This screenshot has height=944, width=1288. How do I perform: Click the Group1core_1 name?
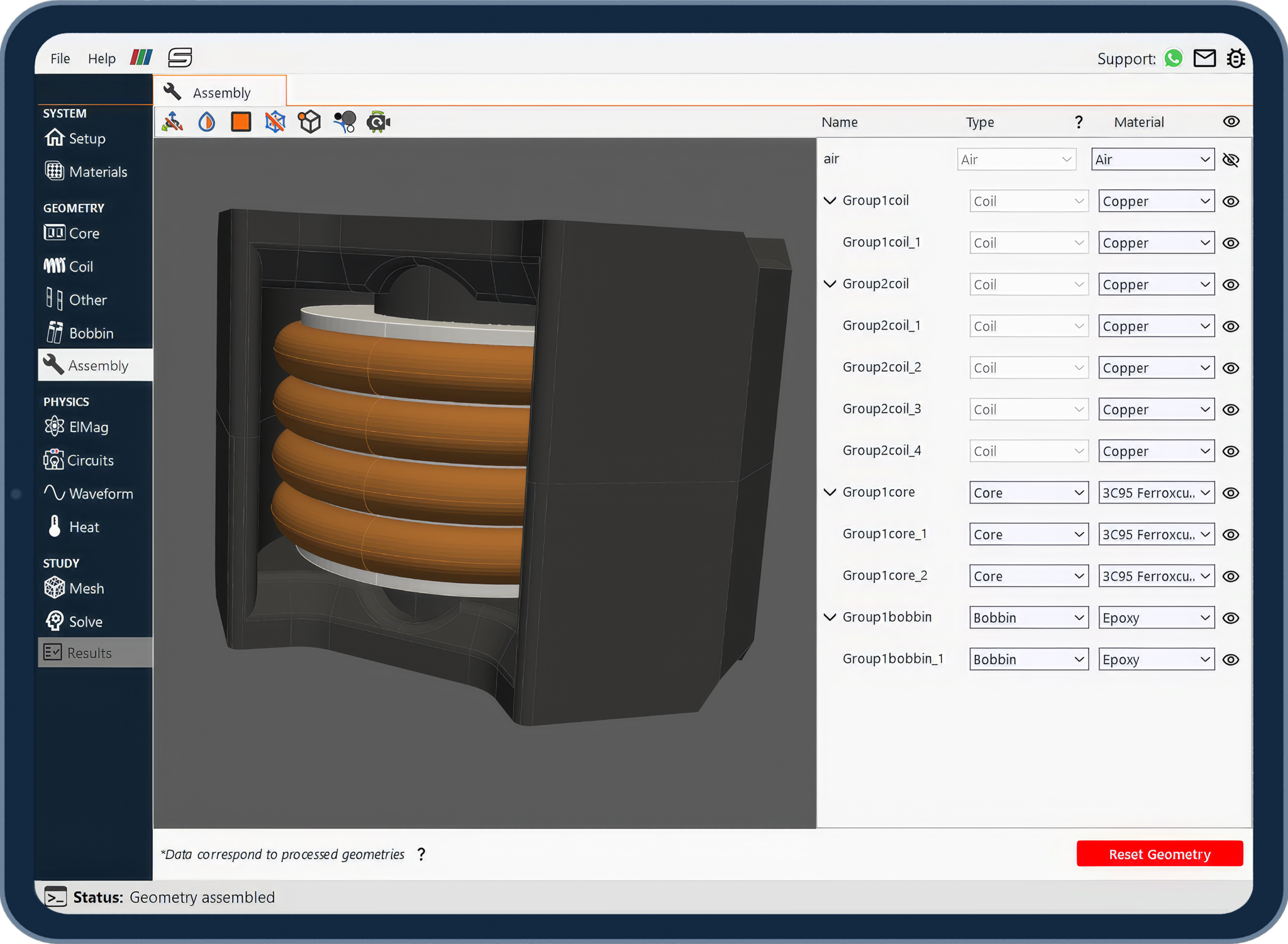[x=885, y=534]
